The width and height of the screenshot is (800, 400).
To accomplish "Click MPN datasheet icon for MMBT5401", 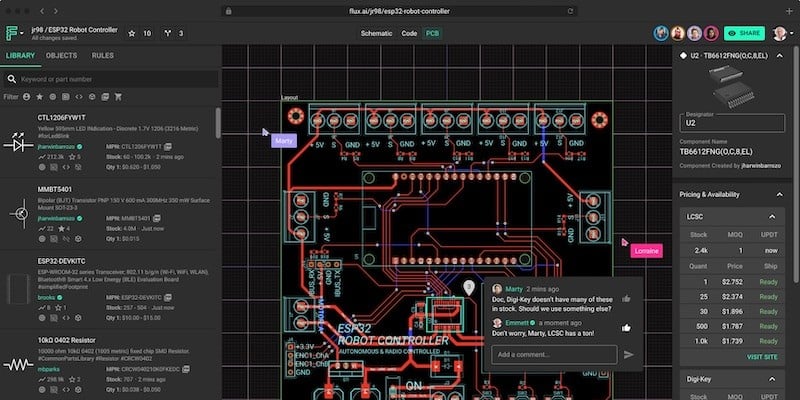I will tap(157, 218).
